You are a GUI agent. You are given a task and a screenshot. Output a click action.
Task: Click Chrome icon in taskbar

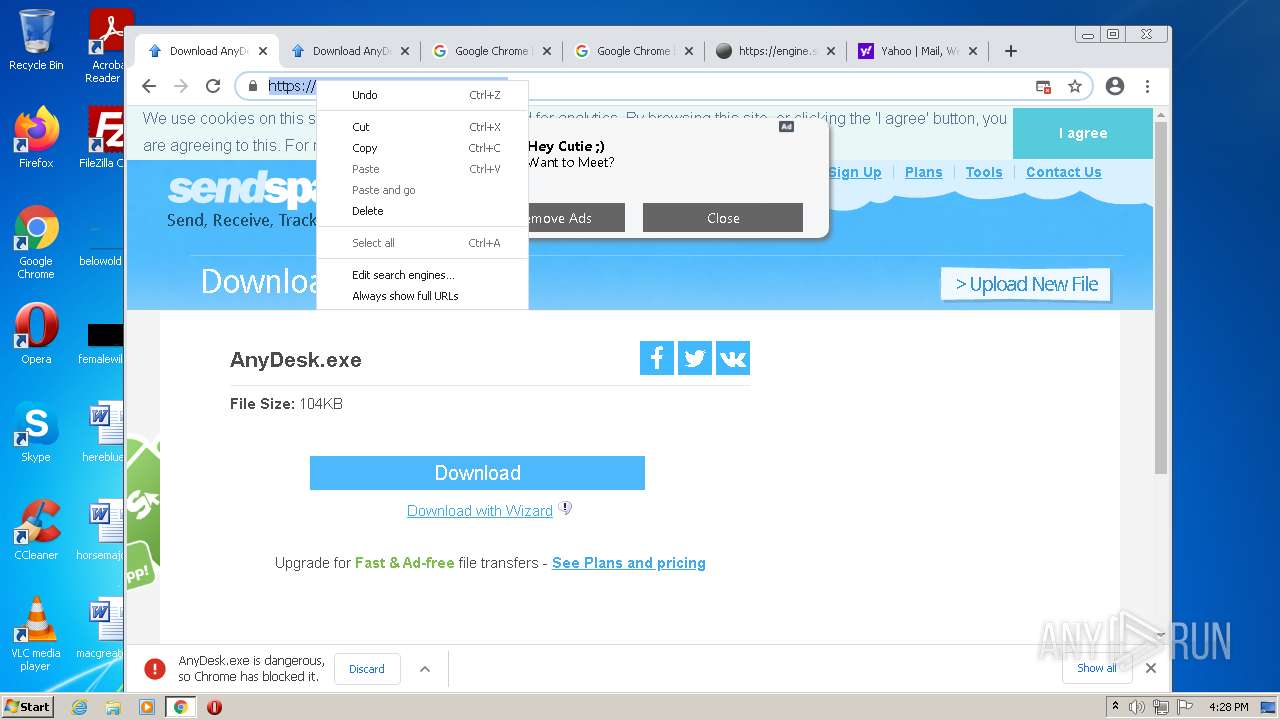click(180, 707)
